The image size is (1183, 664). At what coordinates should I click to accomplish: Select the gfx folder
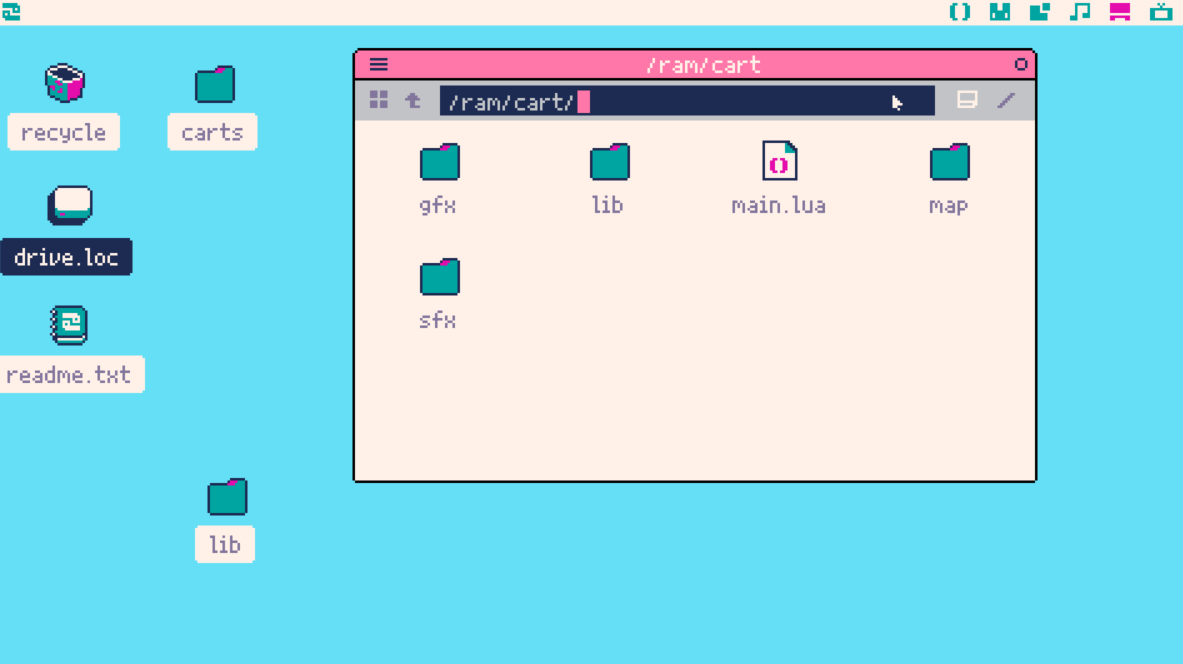point(440,161)
